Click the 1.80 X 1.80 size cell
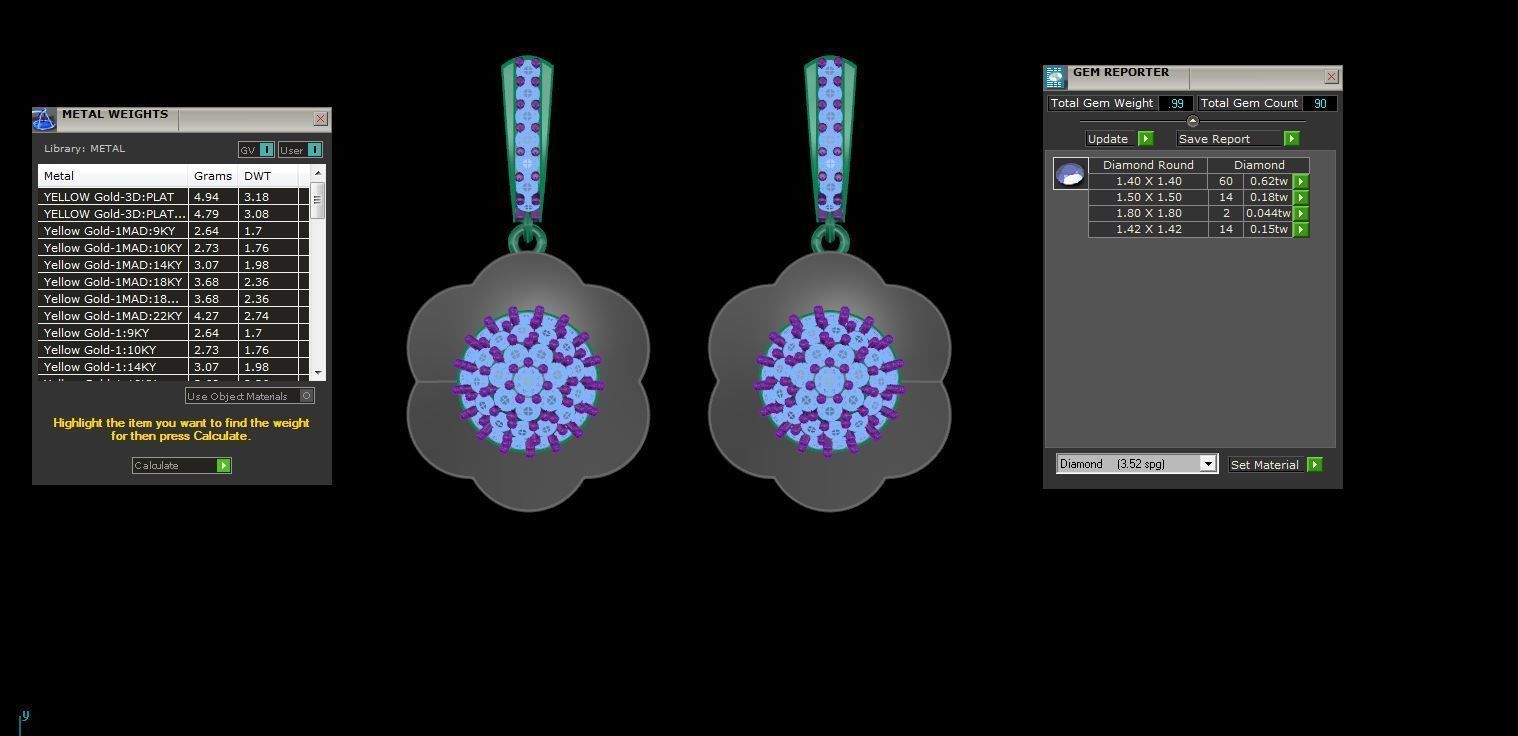The width and height of the screenshot is (1518, 736). pyautogui.click(x=1148, y=214)
